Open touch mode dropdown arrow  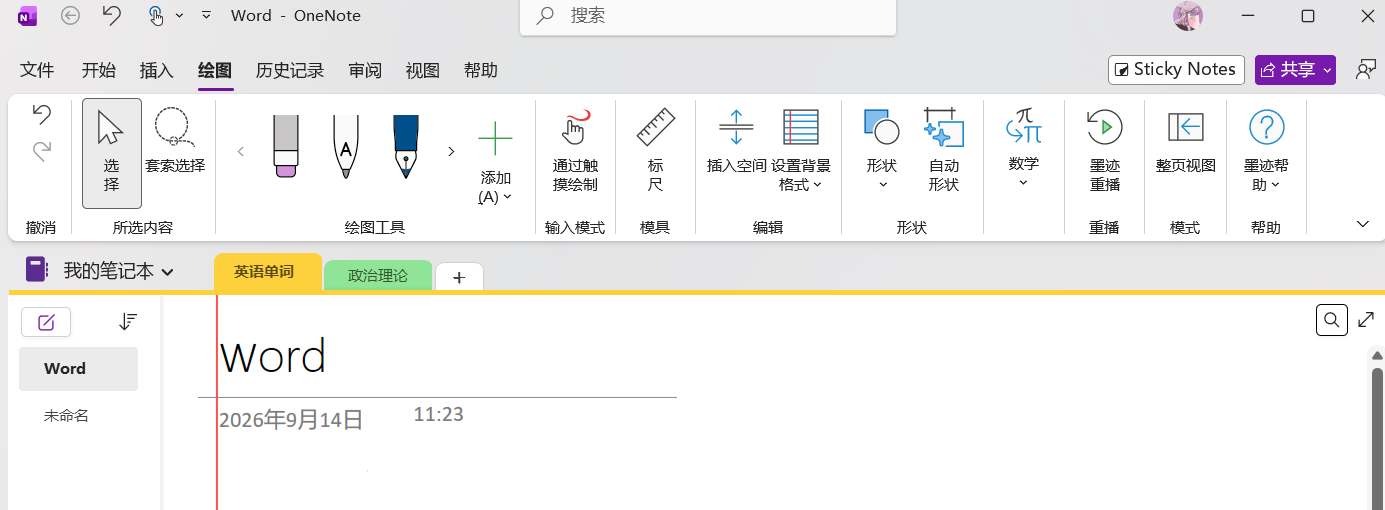click(x=180, y=16)
